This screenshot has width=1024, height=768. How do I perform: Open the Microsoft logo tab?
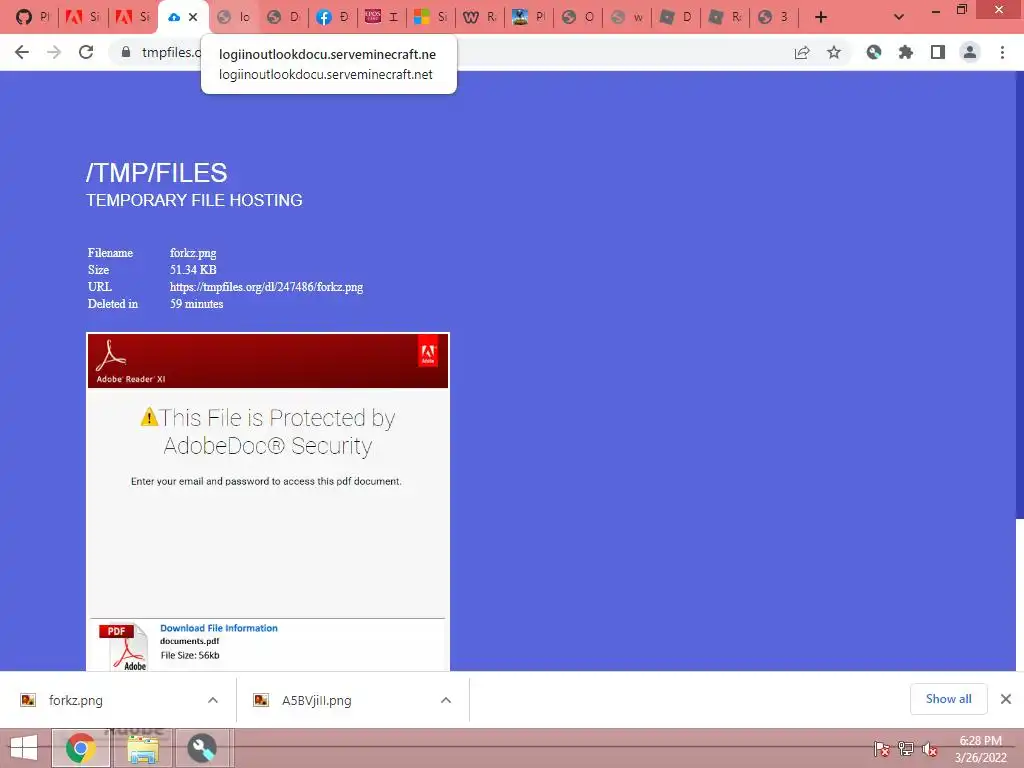coord(430,17)
